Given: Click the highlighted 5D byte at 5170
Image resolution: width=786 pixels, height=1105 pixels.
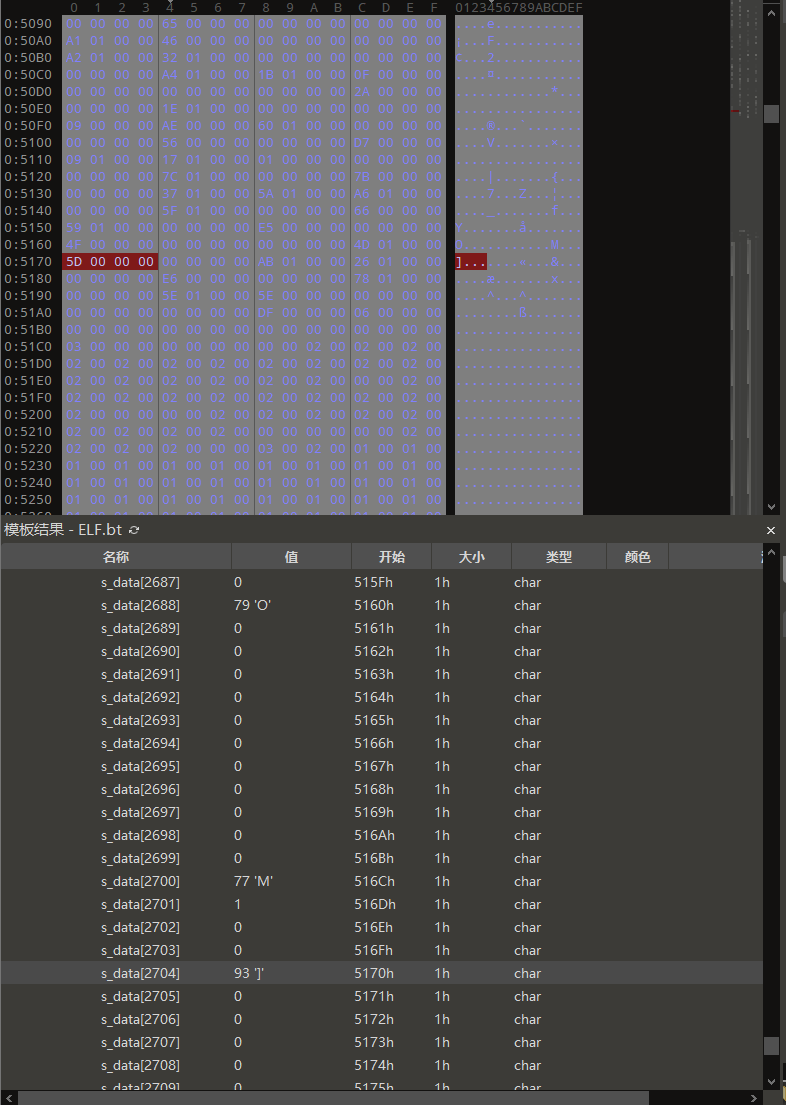Looking at the screenshot, I should [x=74, y=262].
